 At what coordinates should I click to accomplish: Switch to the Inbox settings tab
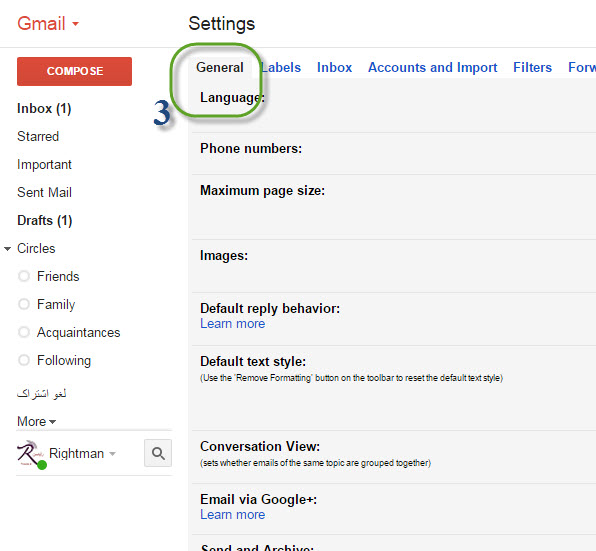point(334,68)
